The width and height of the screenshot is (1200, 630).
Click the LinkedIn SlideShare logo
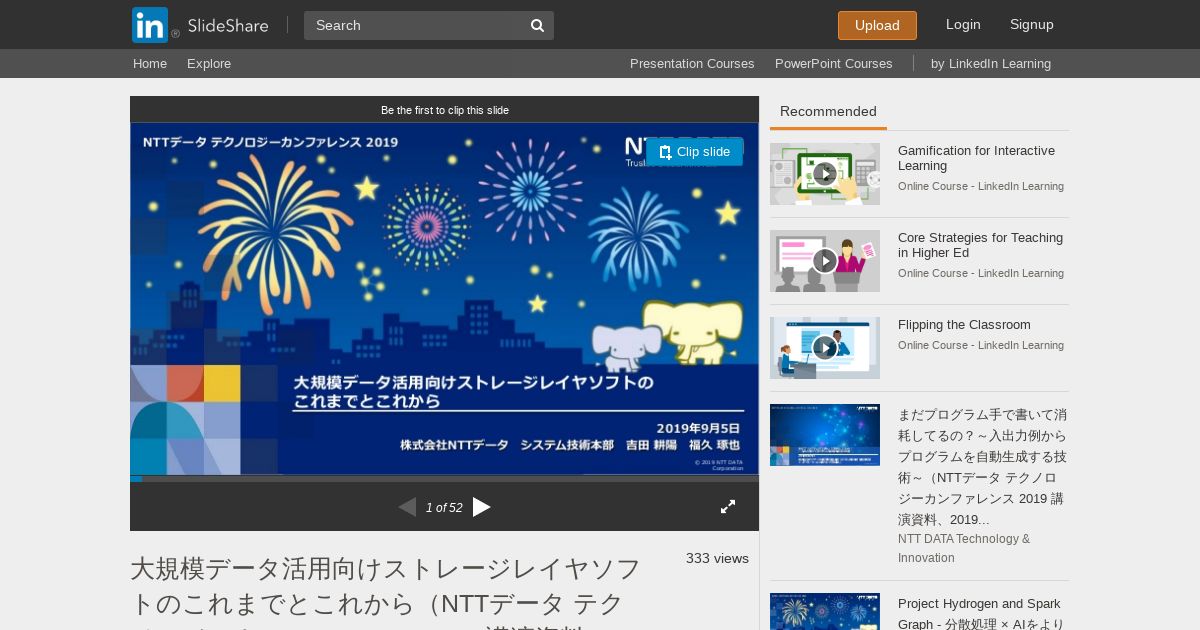pos(200,25)
